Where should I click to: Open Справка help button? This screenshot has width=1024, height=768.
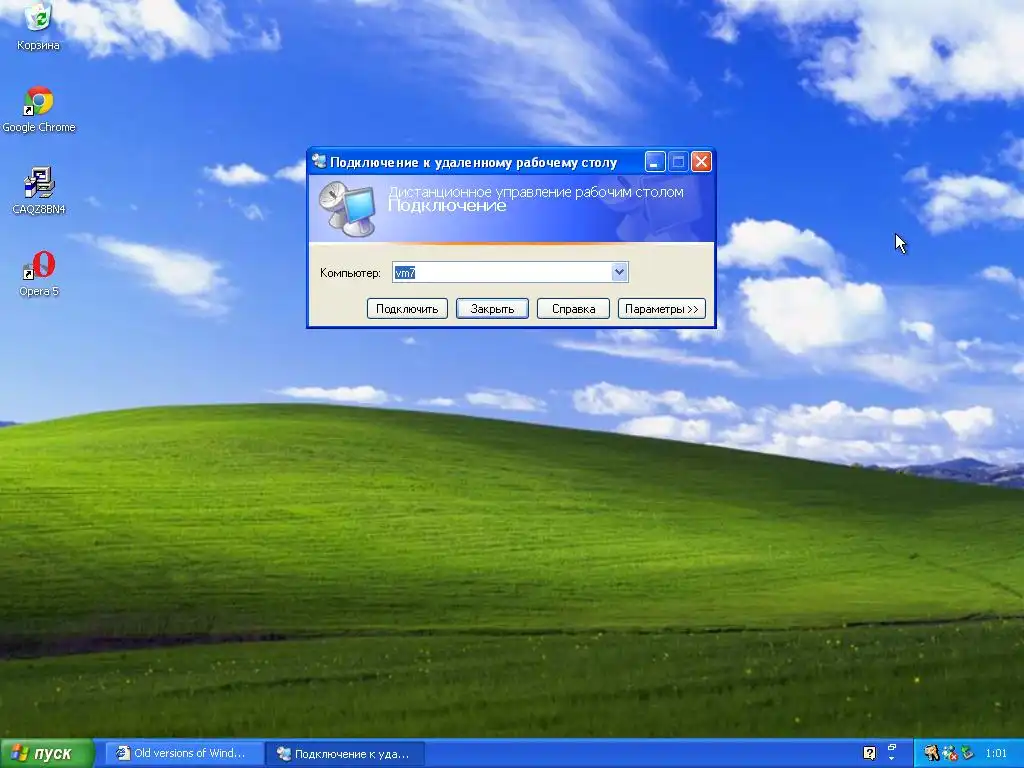click(573, 308)
